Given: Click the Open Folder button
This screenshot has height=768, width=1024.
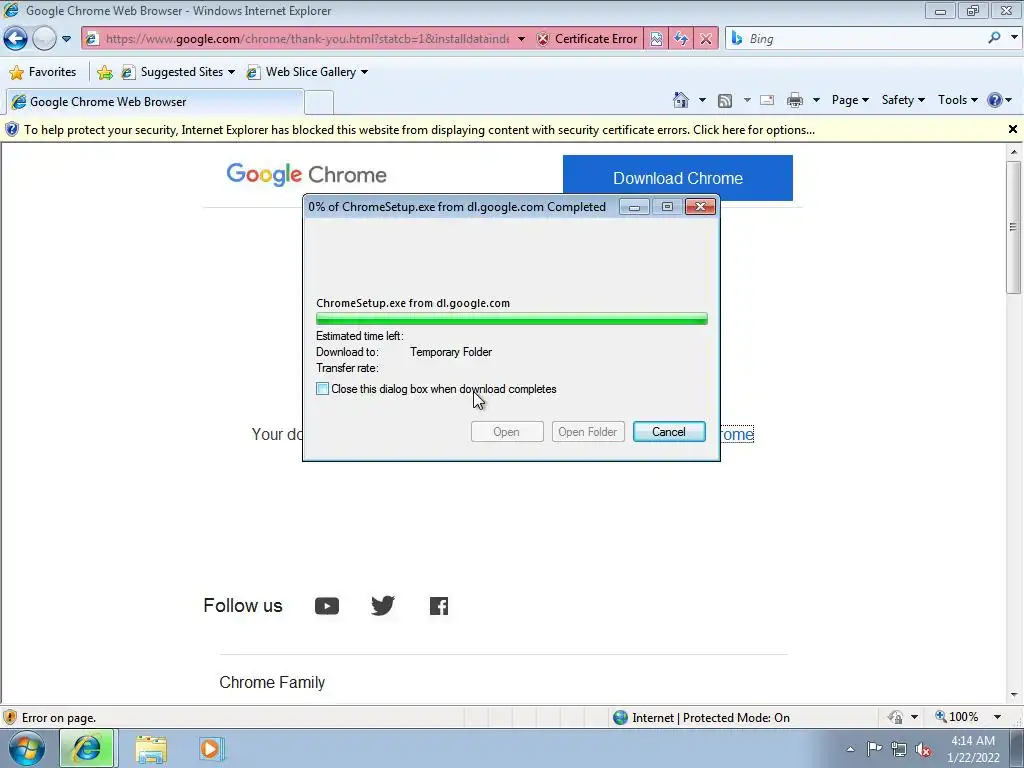Looking at the screenshot, I should pos(588,432).
